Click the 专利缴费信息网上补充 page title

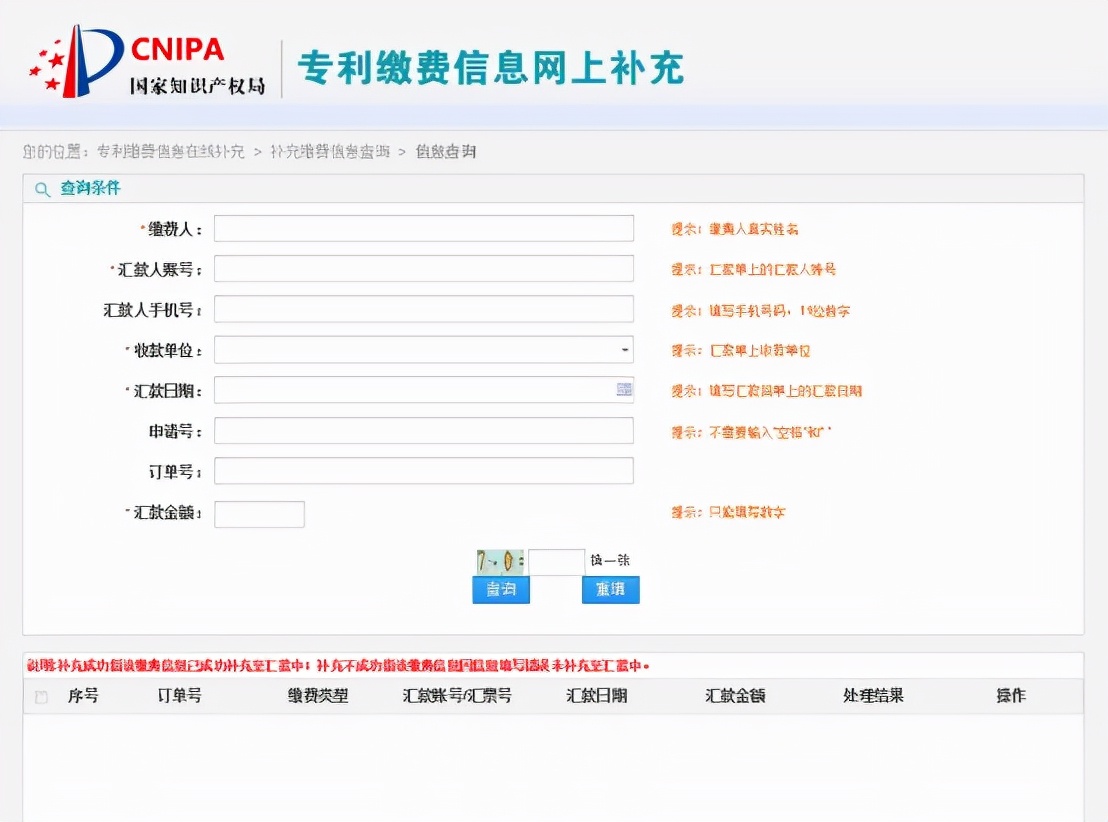(490, 68)
